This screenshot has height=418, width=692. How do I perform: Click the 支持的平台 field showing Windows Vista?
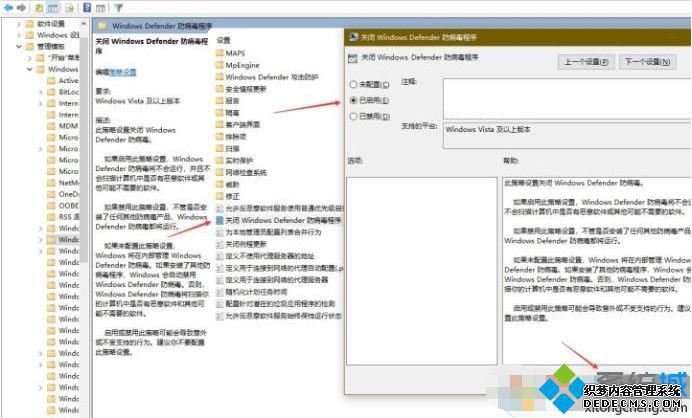pyautogui.click(x=567, y=136)
